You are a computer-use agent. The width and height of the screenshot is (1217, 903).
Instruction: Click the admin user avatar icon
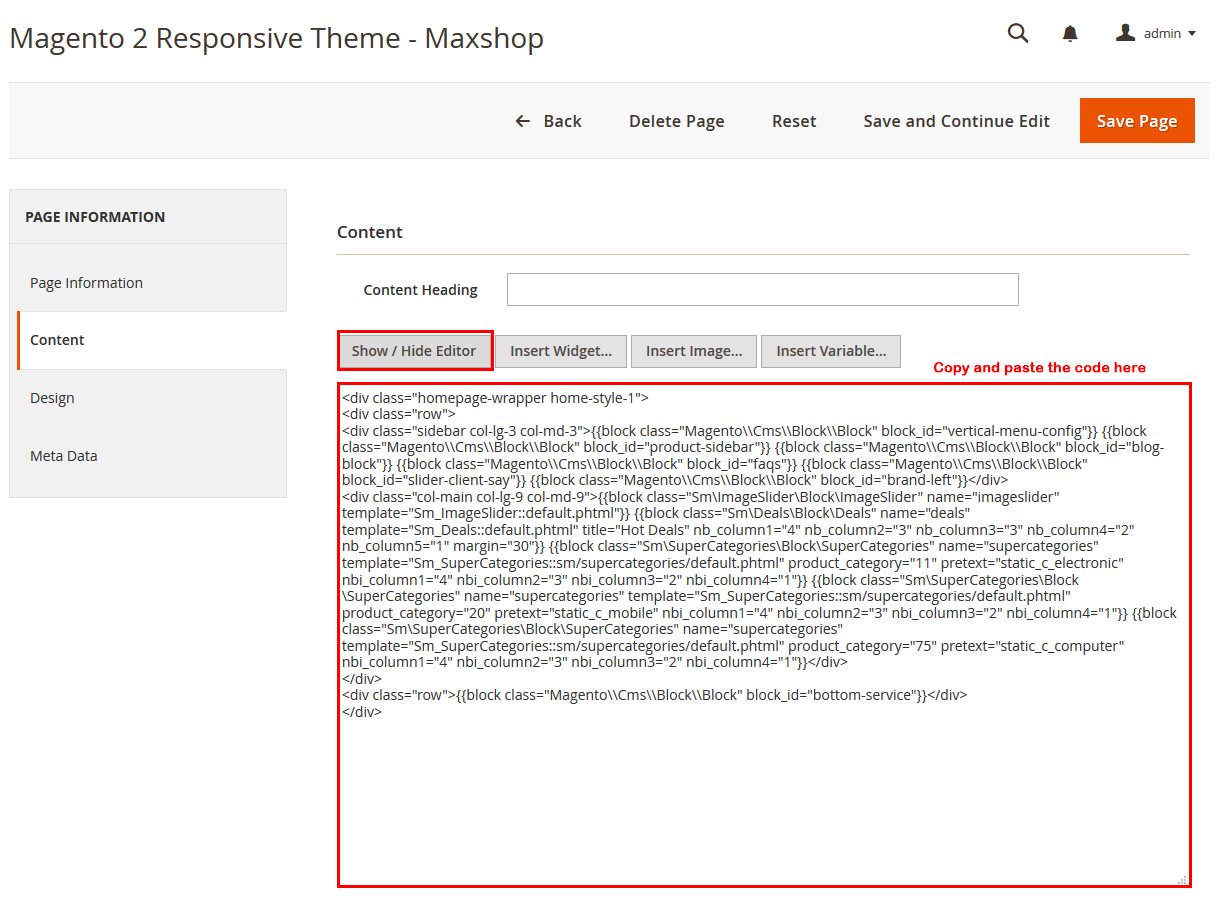[1126, 33]
